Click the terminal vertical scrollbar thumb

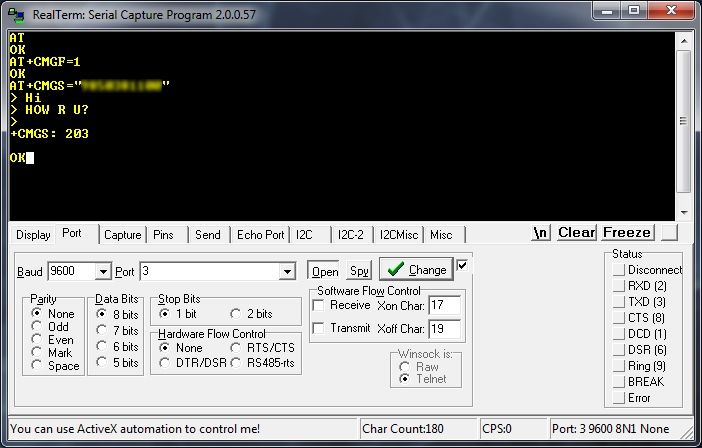pos(684,121)
